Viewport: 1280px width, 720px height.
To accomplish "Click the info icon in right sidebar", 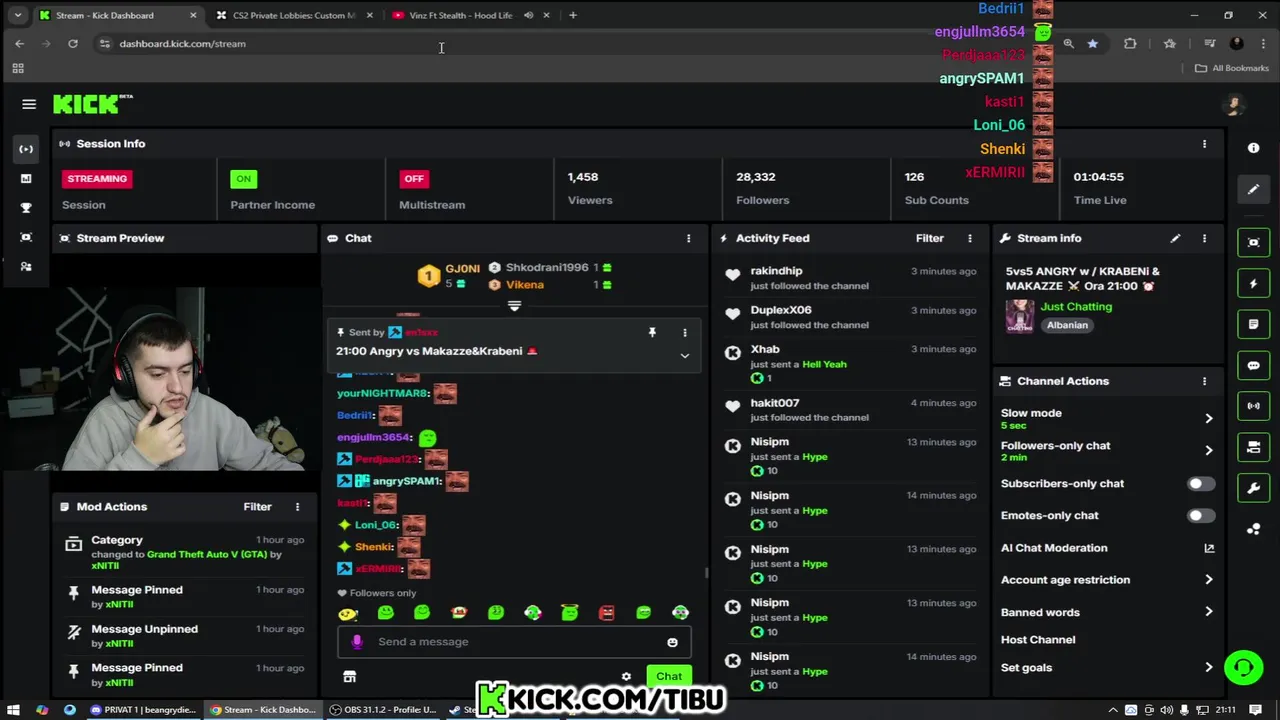I will point(1253,148).
